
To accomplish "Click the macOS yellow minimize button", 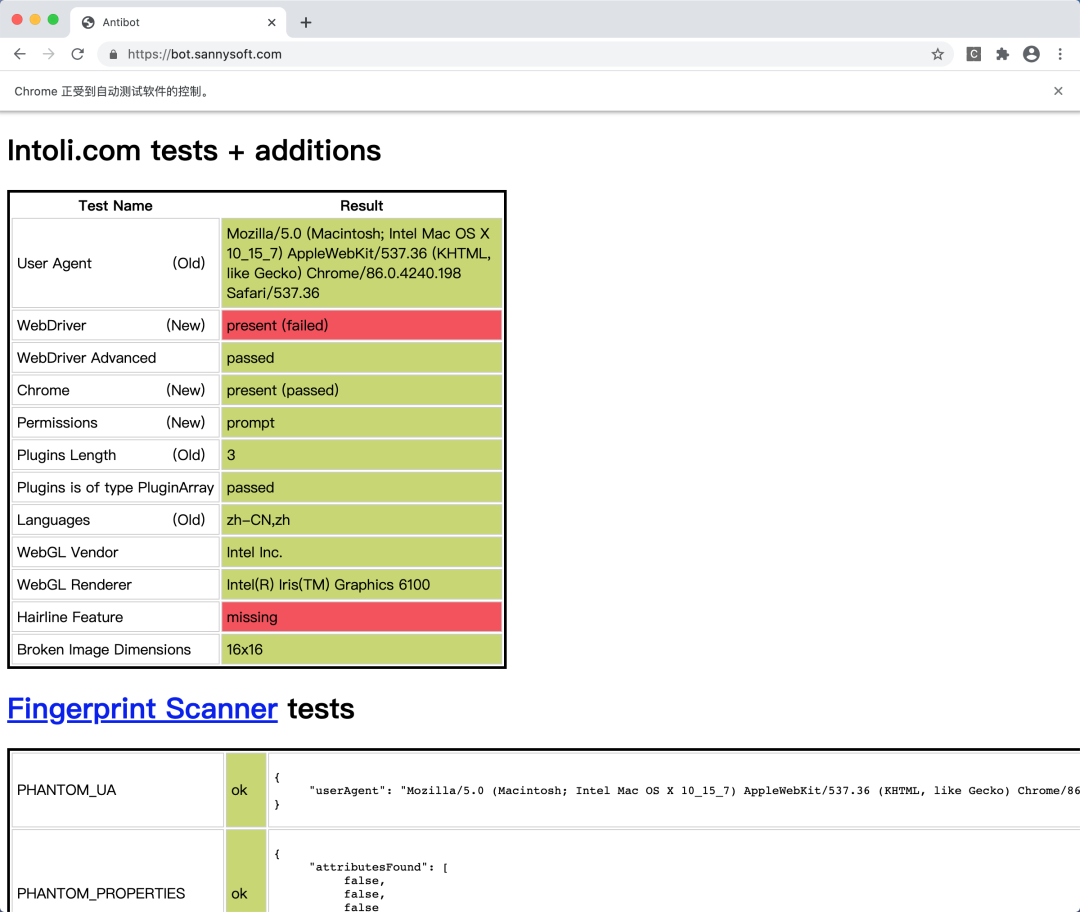I will (x=35, y=20).
